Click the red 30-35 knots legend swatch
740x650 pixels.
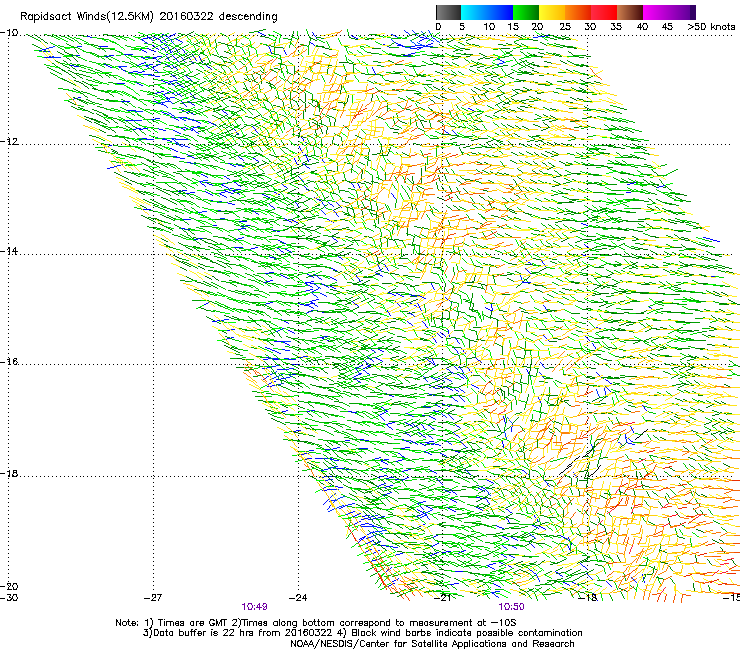click(x=604, y=12)
